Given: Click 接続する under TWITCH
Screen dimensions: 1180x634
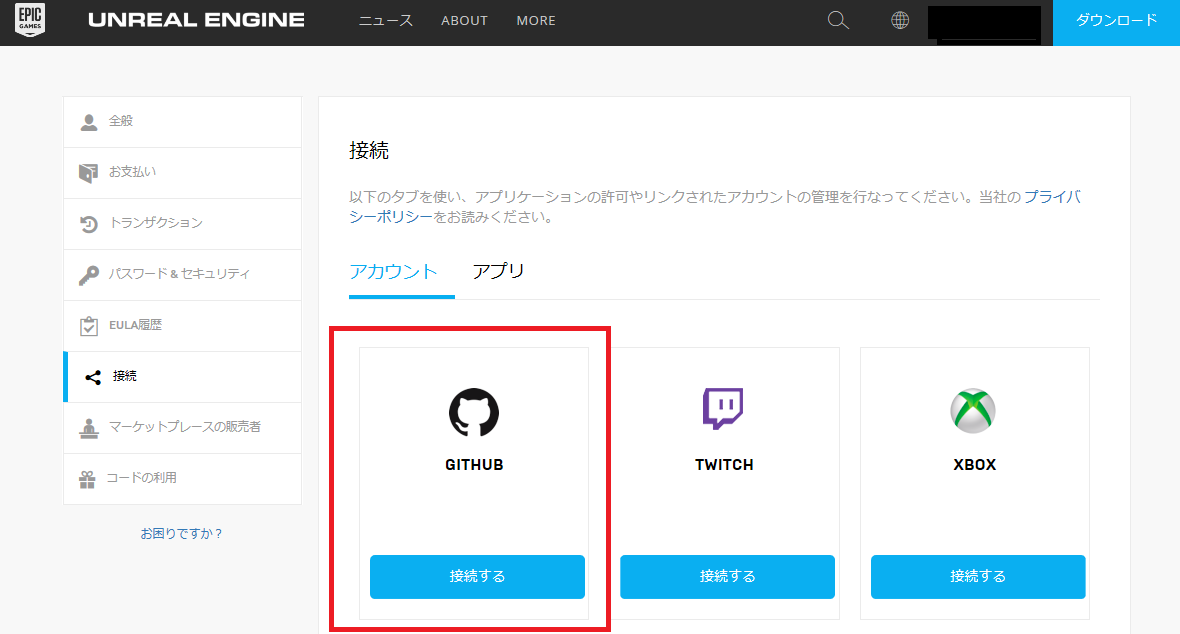Looking at the screenshot, I should 727,577.
